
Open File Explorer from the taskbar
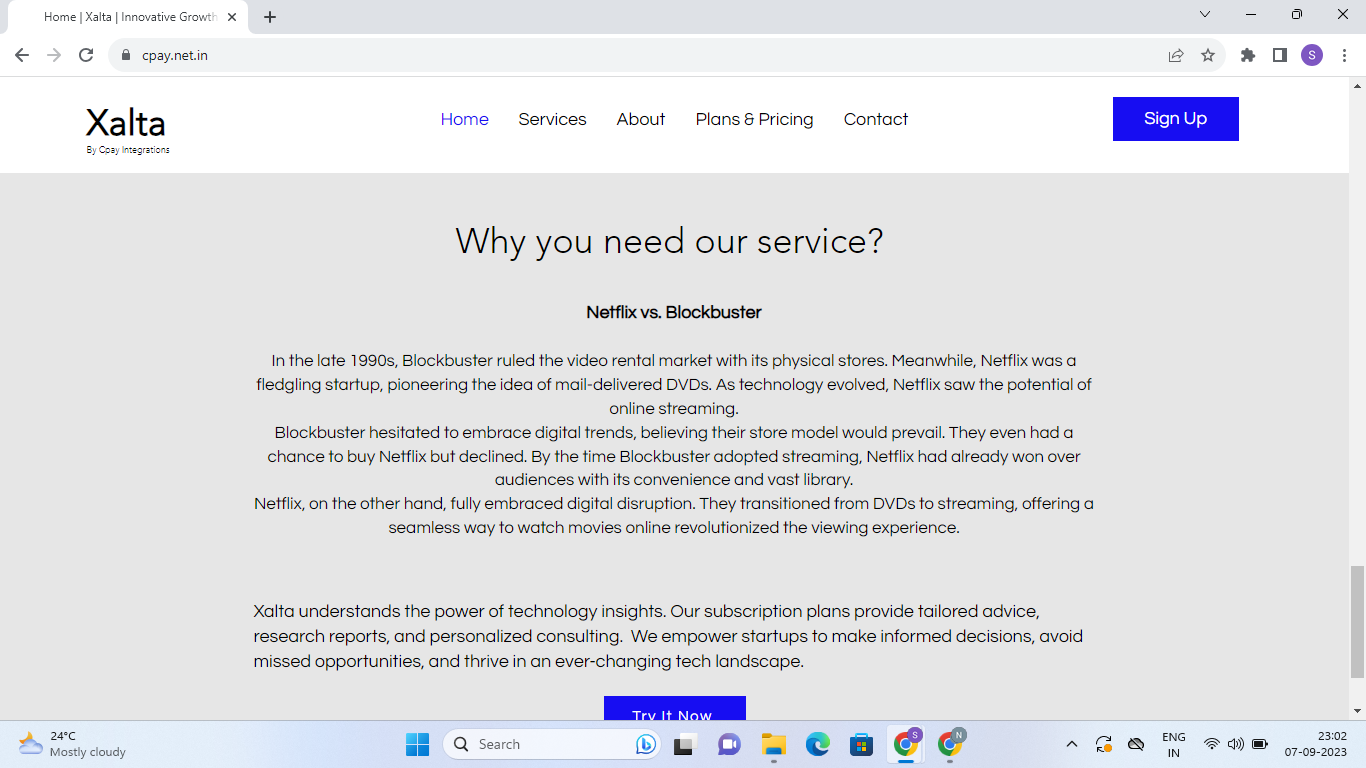point(773,744)
